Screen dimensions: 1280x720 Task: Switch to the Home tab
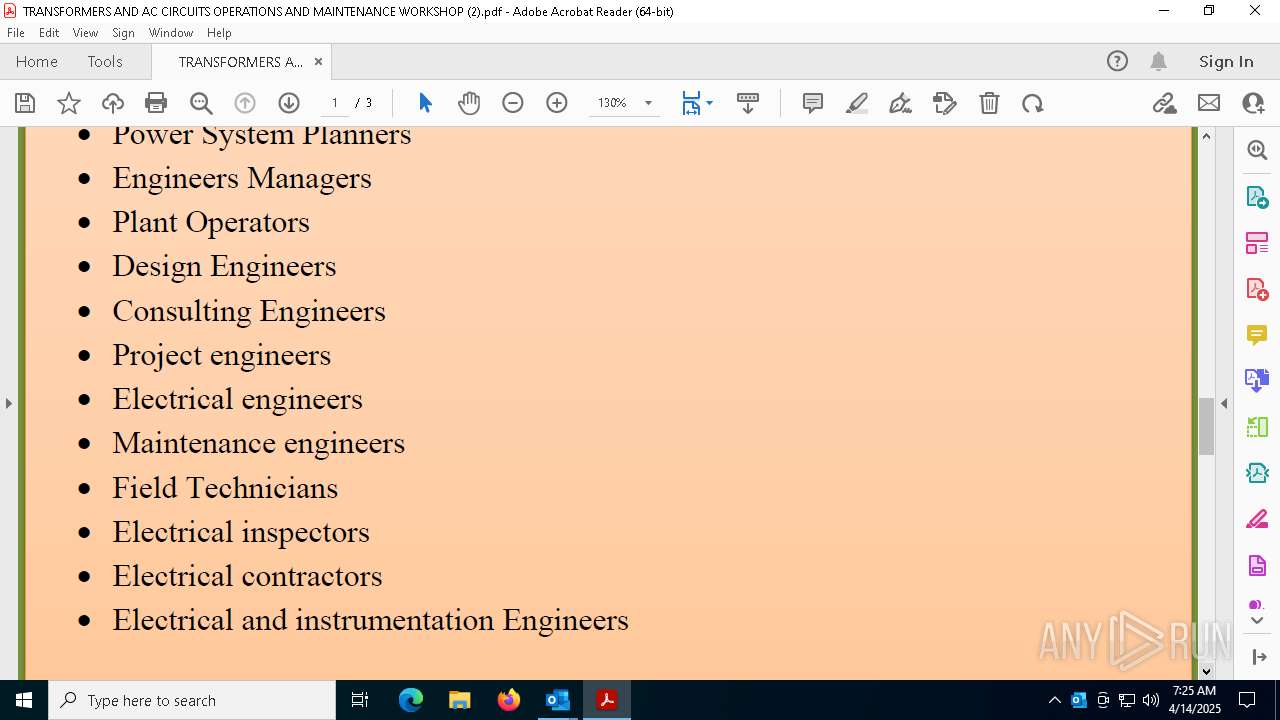tap(37, 61)
